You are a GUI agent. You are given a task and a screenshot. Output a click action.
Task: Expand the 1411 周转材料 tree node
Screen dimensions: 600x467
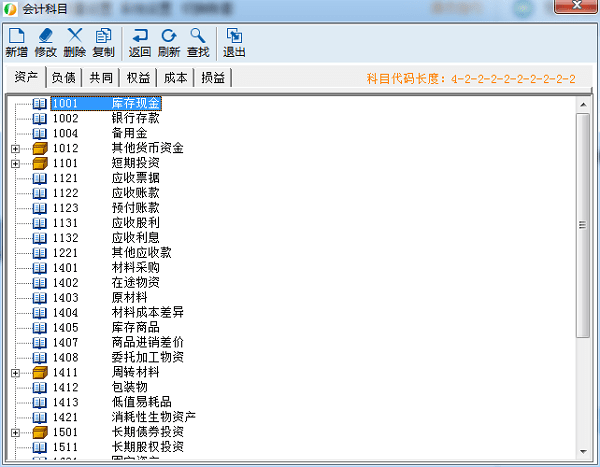point(15,373)
